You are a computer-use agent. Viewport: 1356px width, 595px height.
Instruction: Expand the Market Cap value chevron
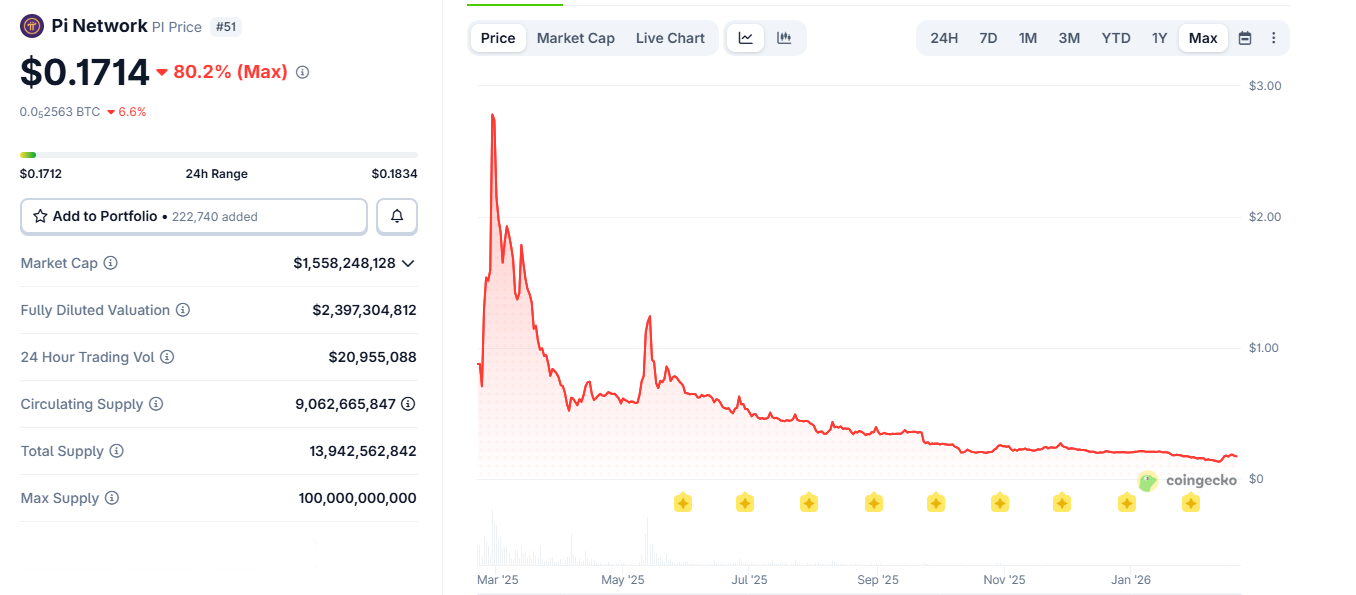click(x=408, y=263)
